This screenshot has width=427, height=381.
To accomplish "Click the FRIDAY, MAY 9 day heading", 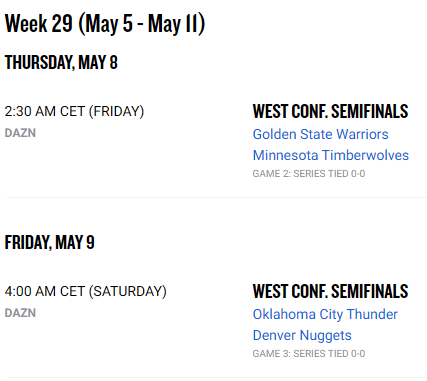I will pos(49,242).
